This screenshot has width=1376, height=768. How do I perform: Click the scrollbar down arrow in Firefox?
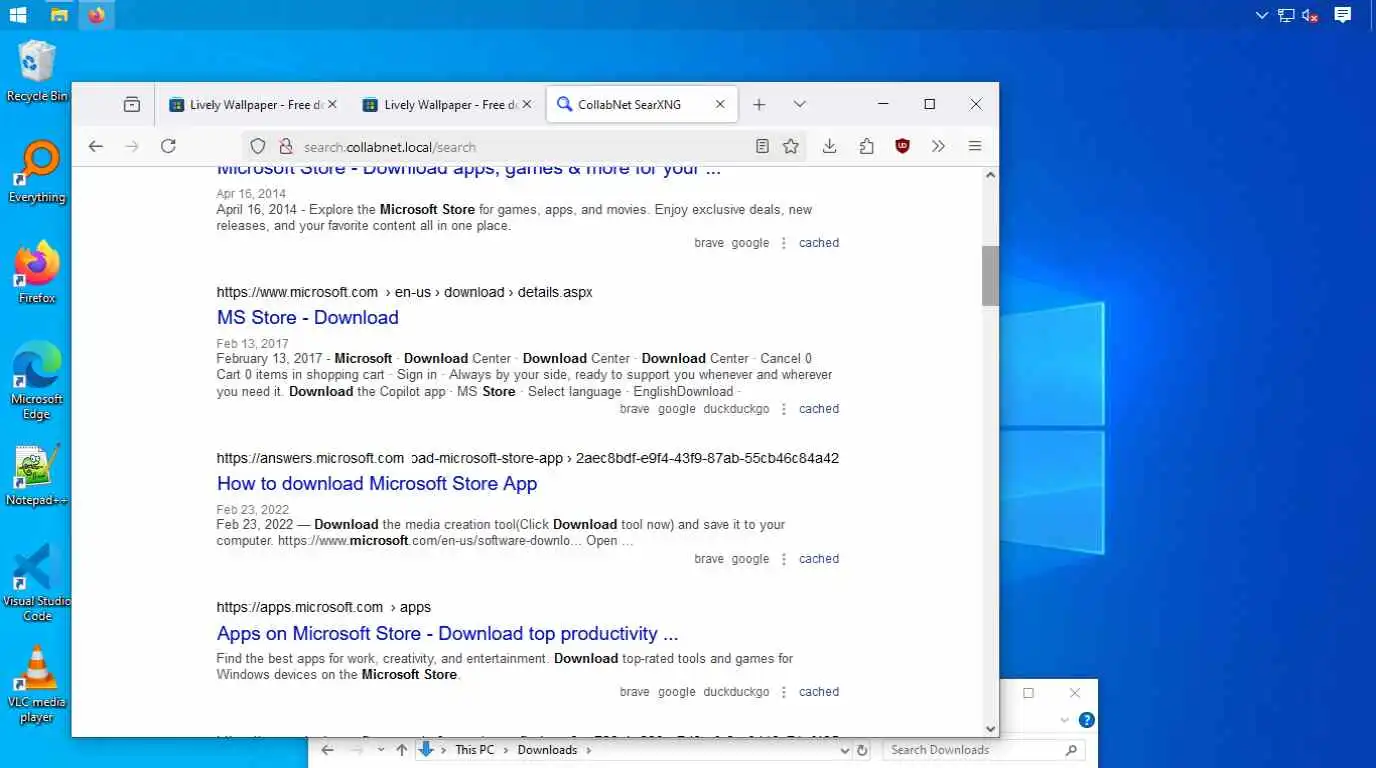coord(991,729)
